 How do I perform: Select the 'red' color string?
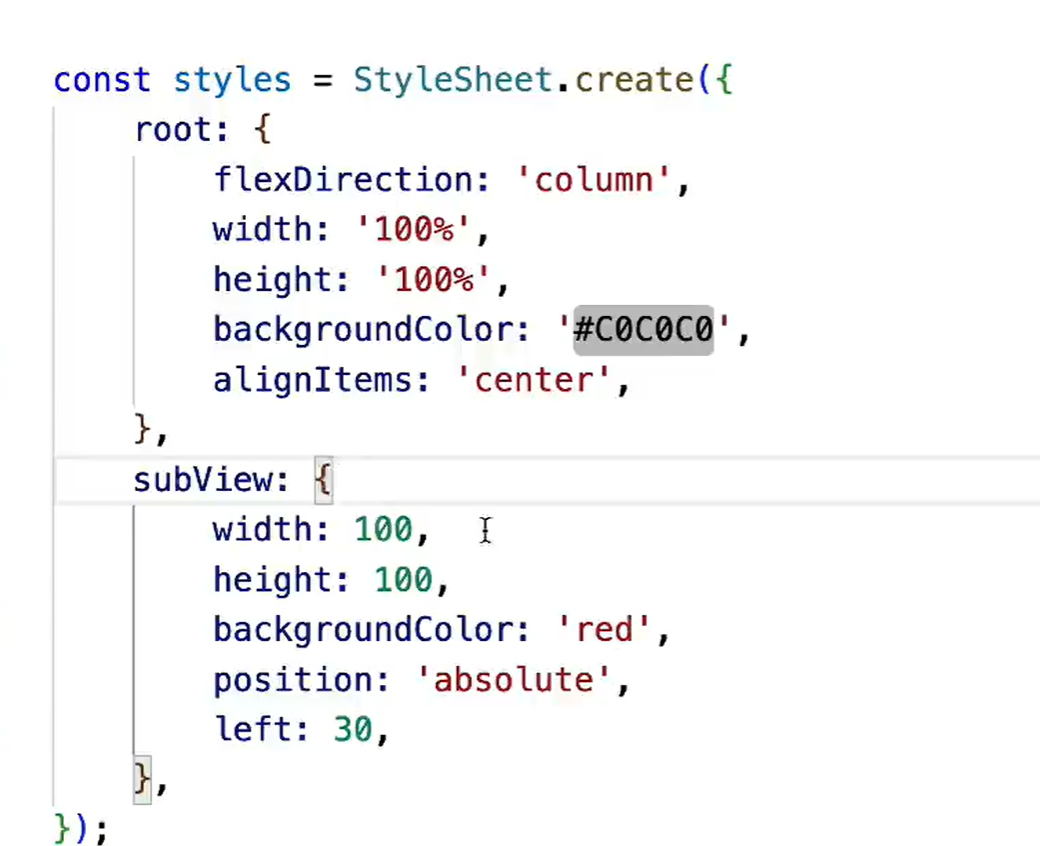click(x=604, y=630)
